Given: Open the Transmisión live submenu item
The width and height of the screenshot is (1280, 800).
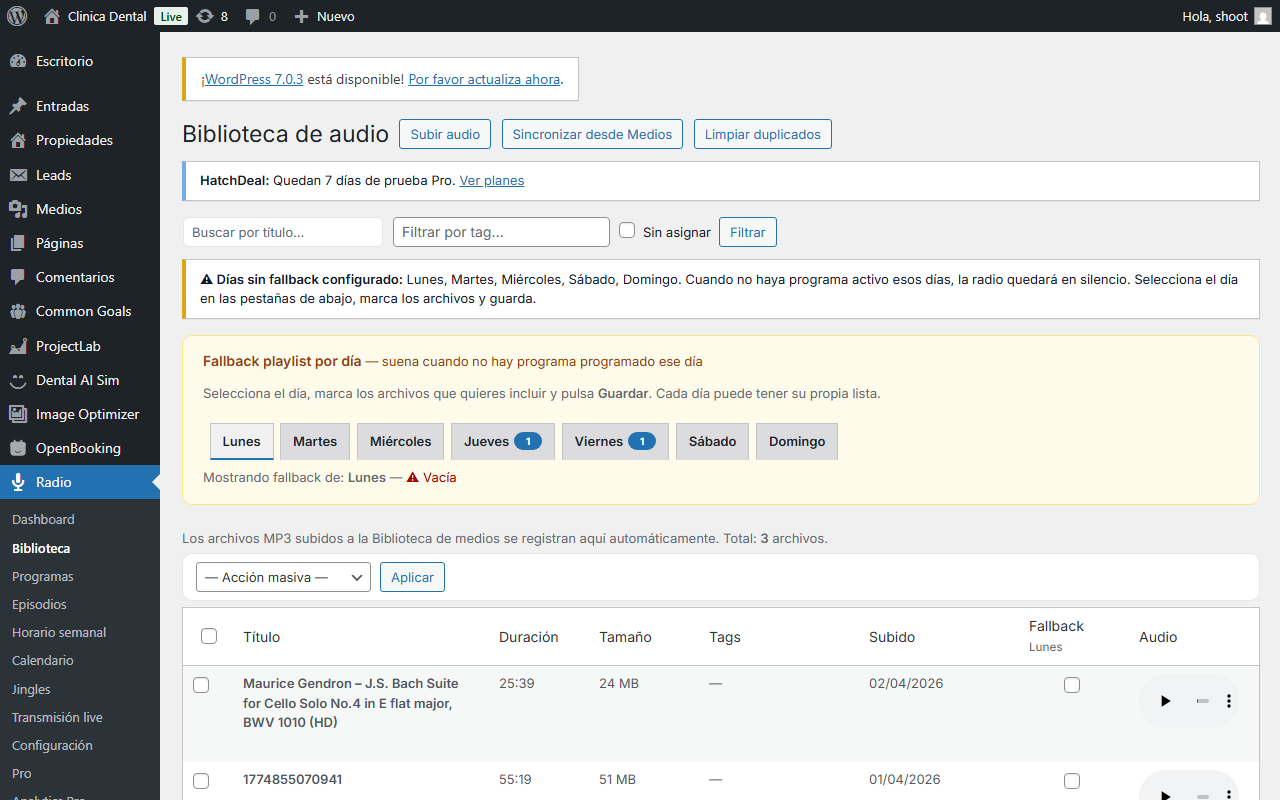Looking at the screenshot, I should click(57, 717).
